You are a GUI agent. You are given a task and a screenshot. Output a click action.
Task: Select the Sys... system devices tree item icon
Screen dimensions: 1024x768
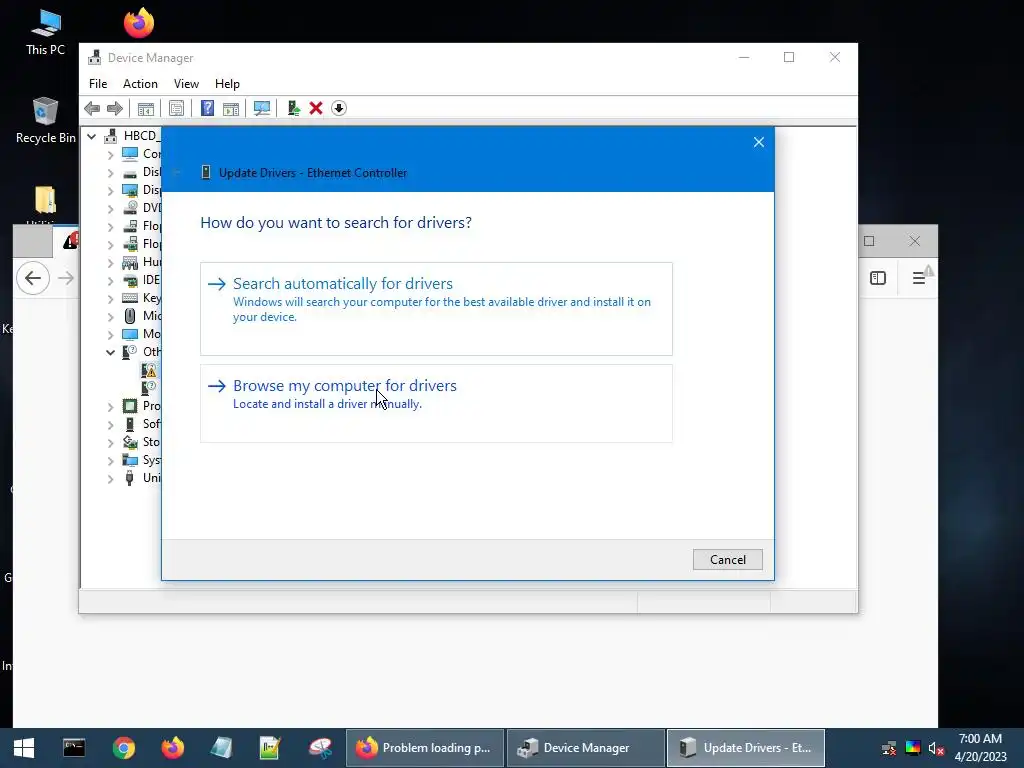130,460
